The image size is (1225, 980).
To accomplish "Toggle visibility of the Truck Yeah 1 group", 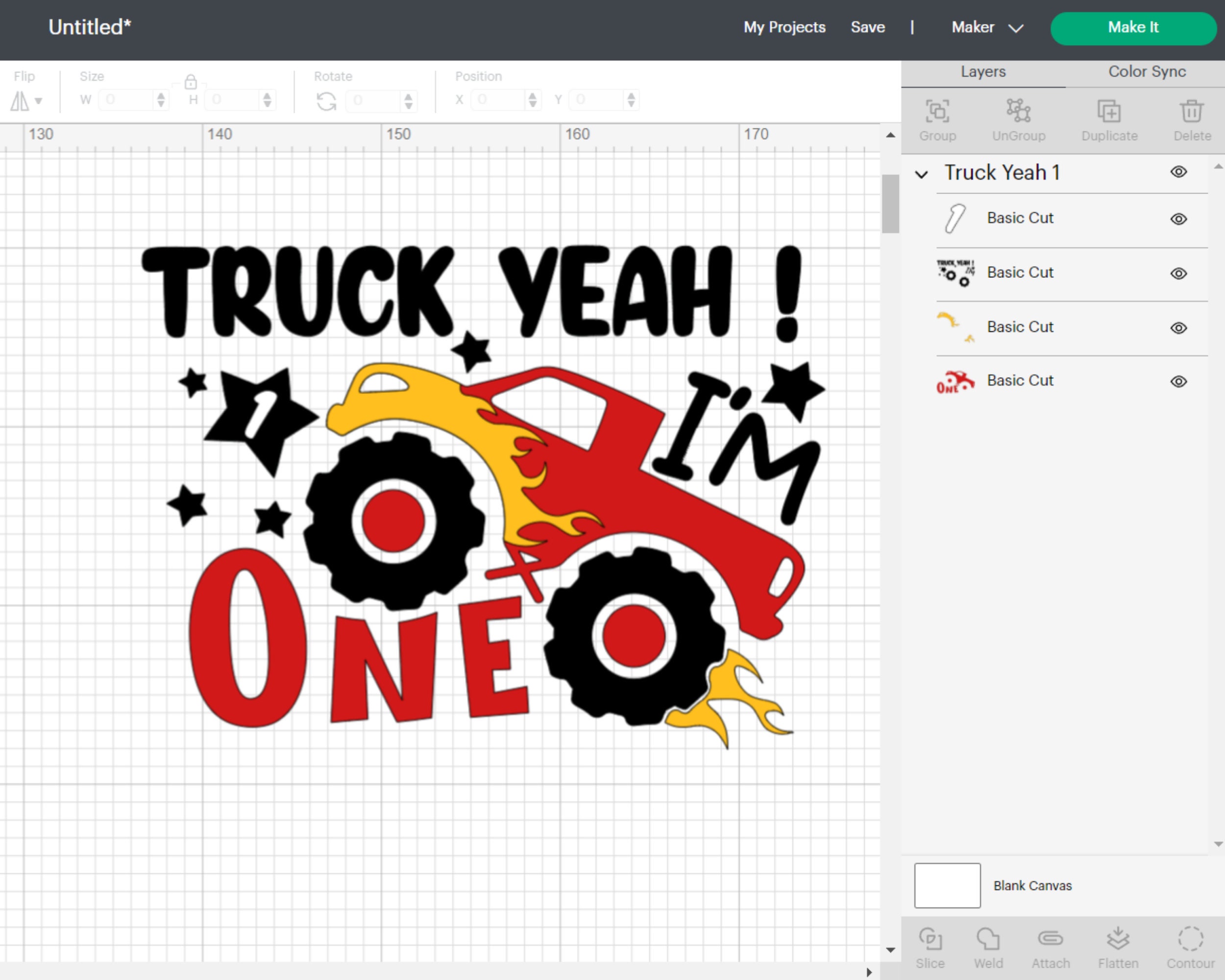I will pyautogui.click(x=1178, y=172).
